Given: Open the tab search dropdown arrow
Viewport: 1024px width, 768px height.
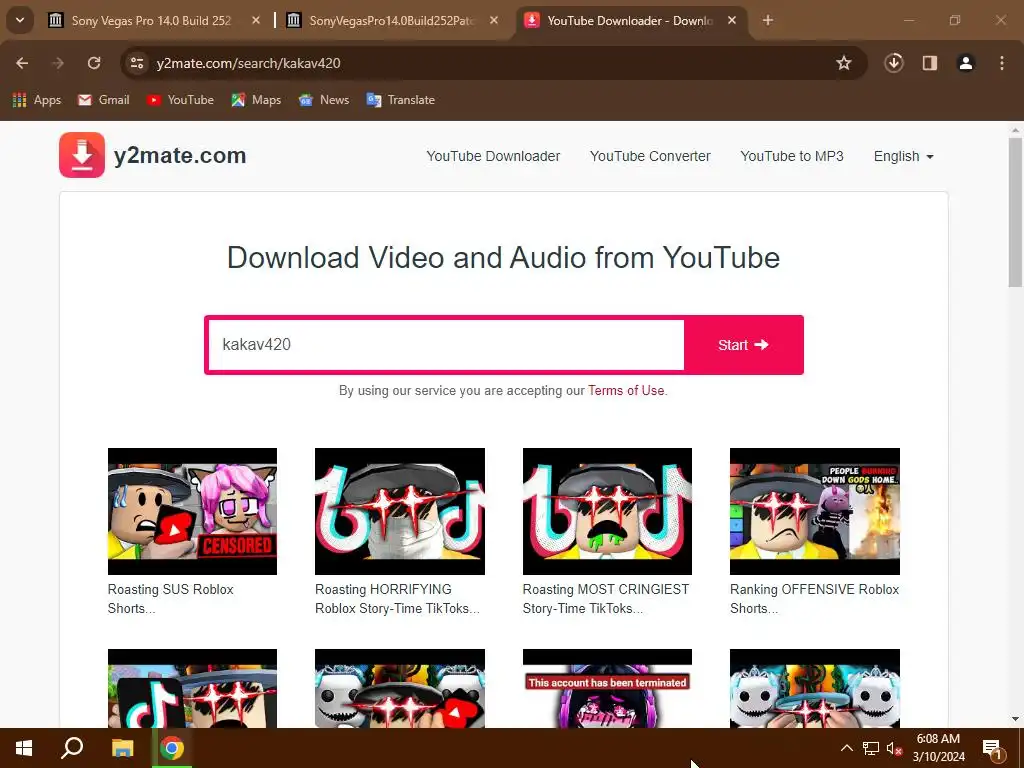Looking at the screenshot, I should pyautogui.click(x=20, y=21).
